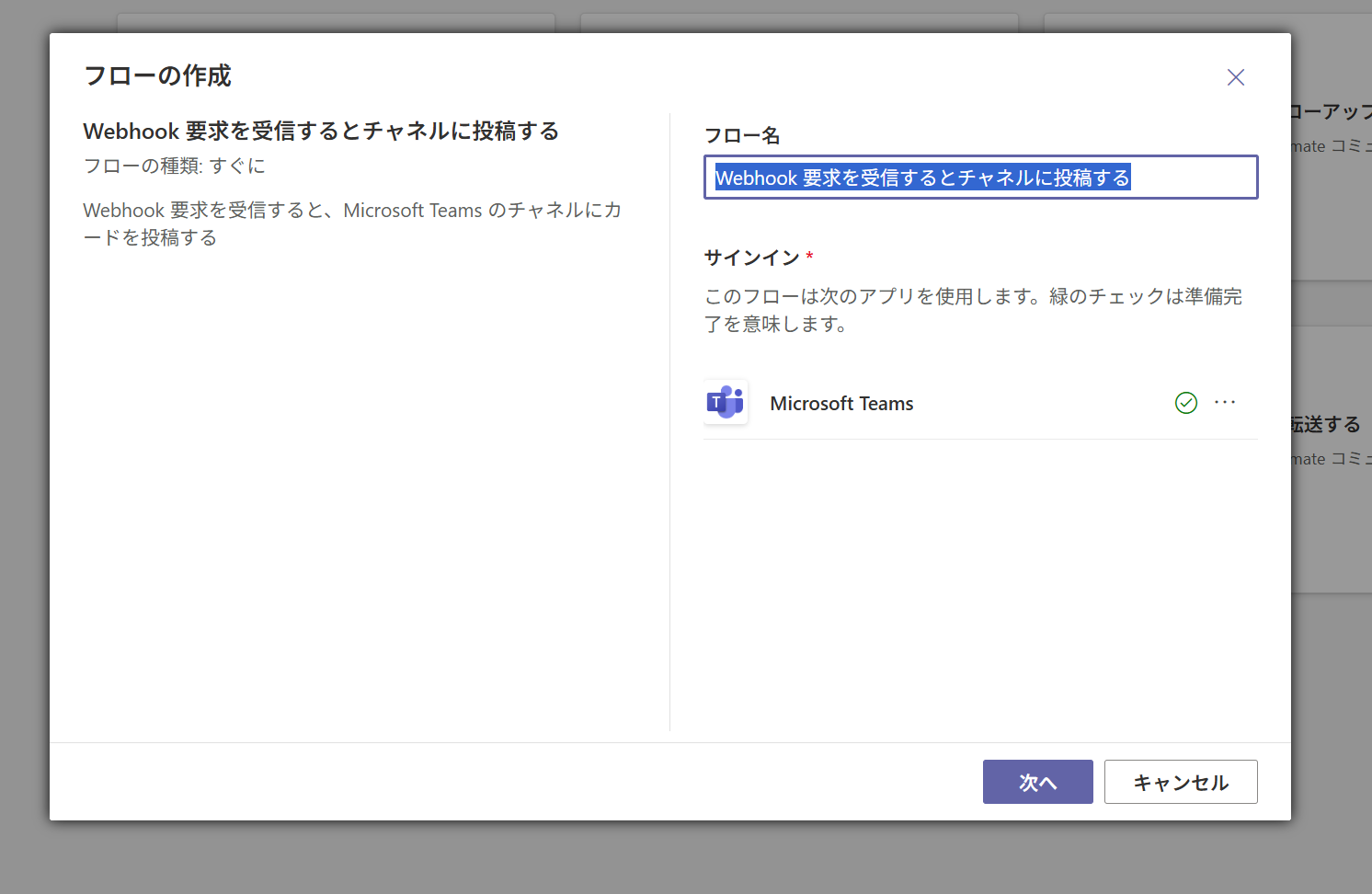
Task: Click the left-pane heading Webhook 要求を受信するとチャネルに投稿する
Action: [x=321, y=131]
